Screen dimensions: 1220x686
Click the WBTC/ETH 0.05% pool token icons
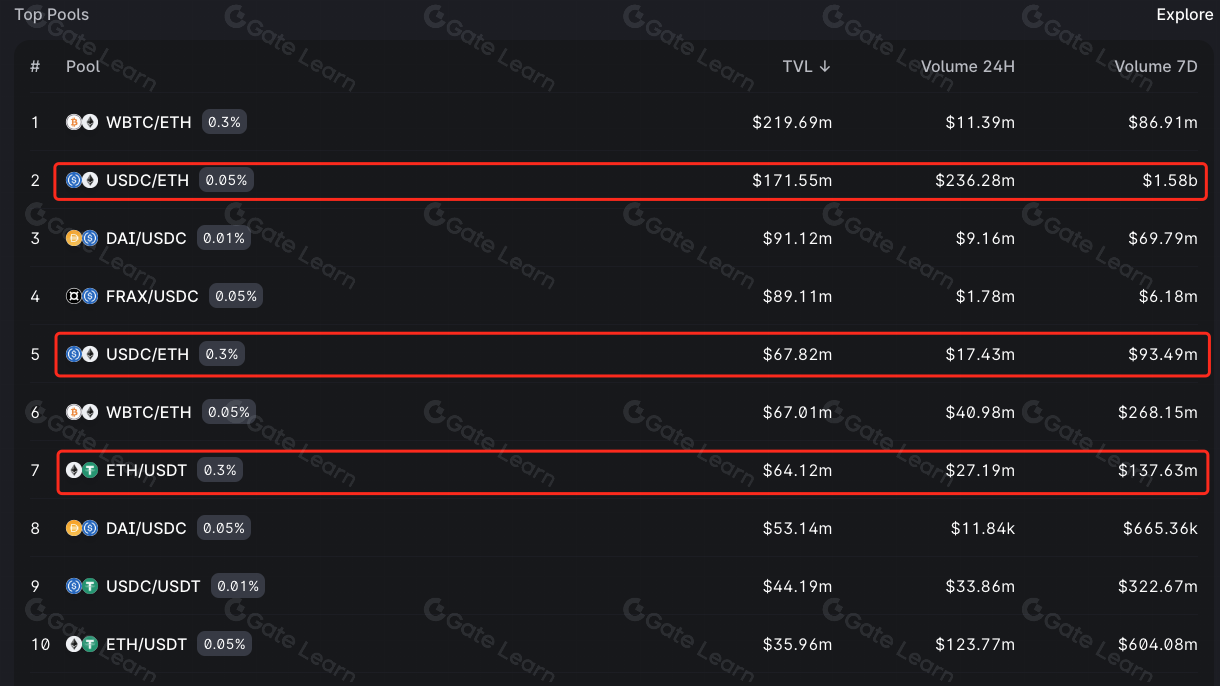(82, 412)
